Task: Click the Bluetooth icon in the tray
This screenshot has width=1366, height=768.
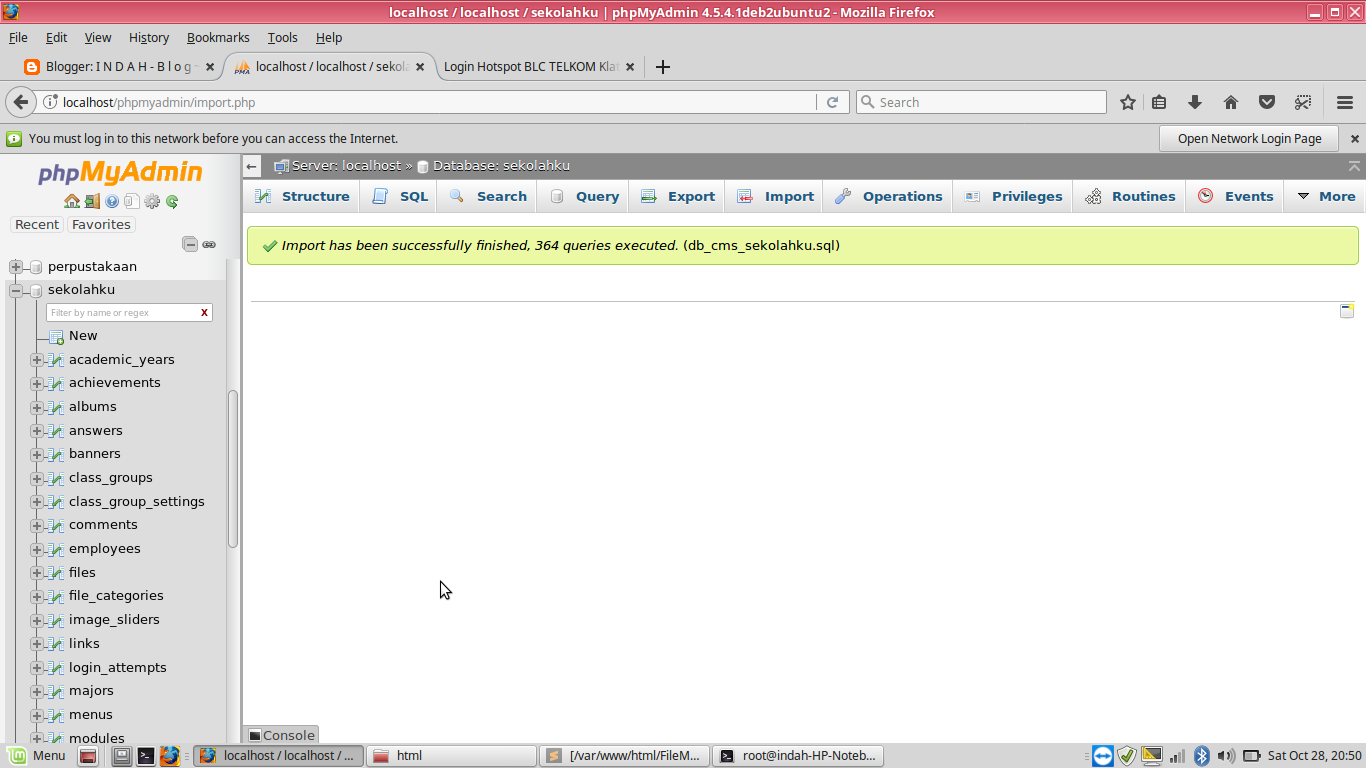Action: (x=1201, y=756)
